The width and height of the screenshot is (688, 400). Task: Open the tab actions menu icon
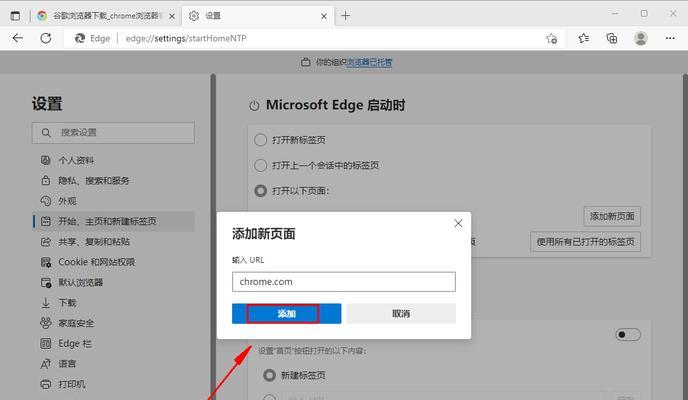tap(15, 16)
